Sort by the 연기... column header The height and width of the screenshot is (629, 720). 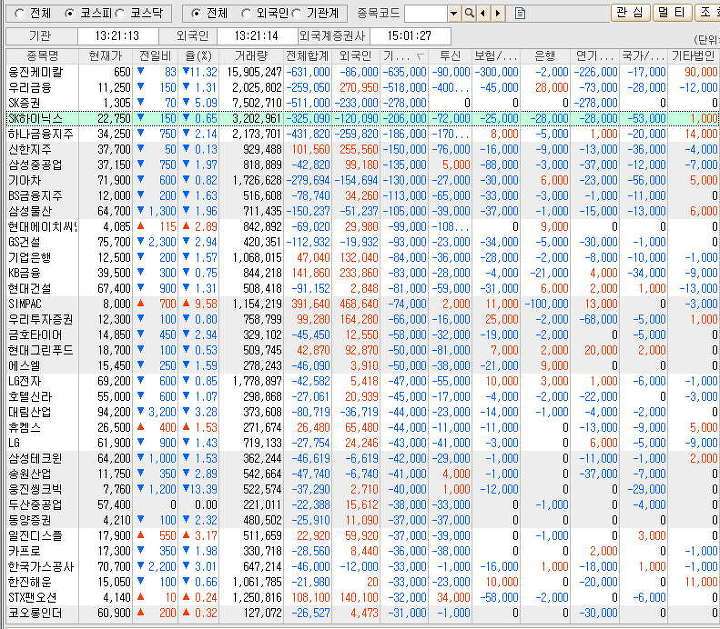[595, 56]
